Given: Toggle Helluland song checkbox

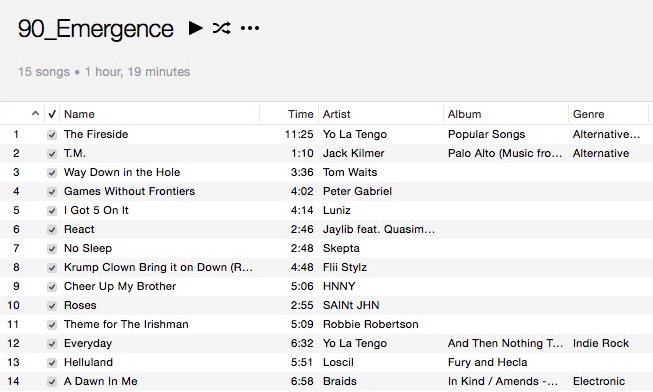Looking at the screenshot, I should click(x=52, y=363).
